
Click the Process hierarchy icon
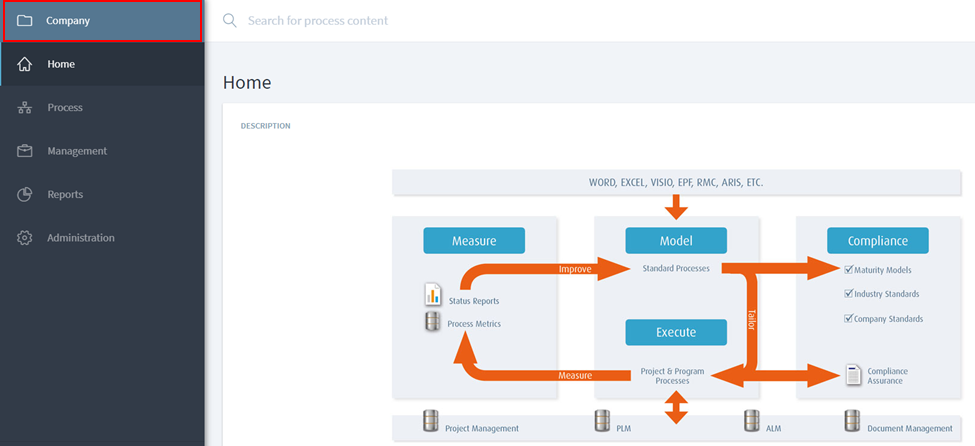pos(25,108)
